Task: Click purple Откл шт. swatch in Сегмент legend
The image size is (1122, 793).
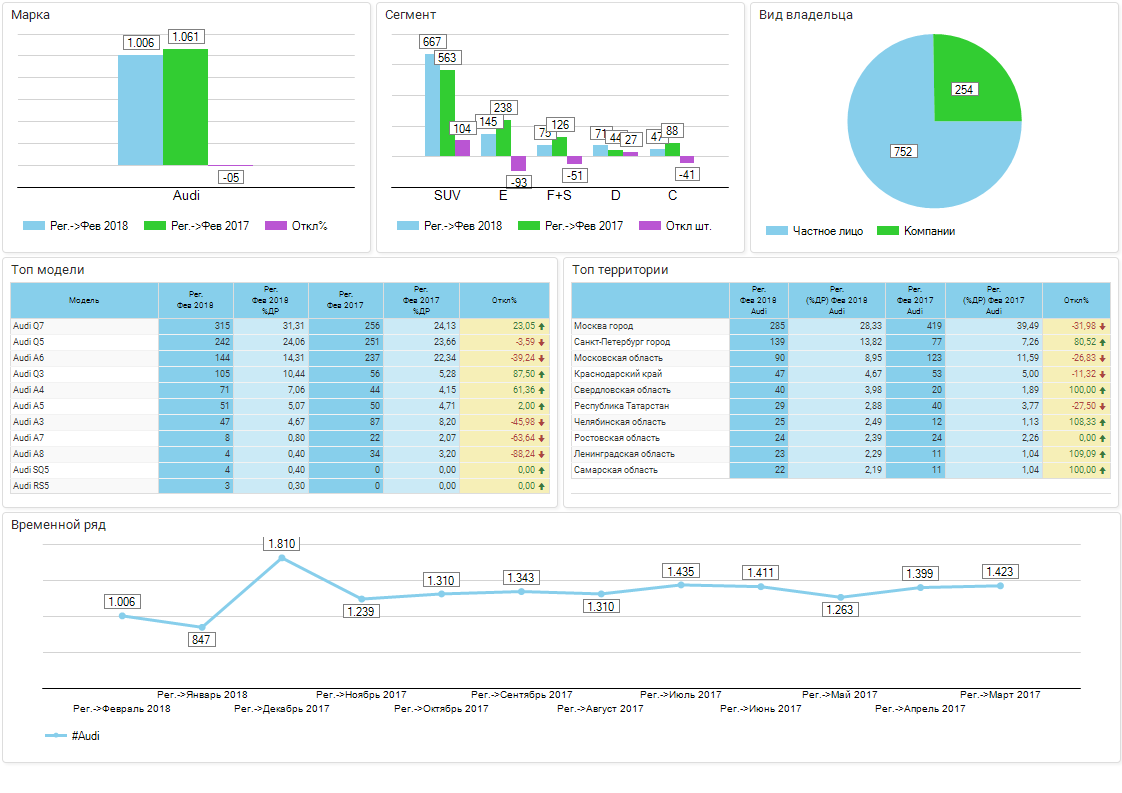Action: point(650,226)
